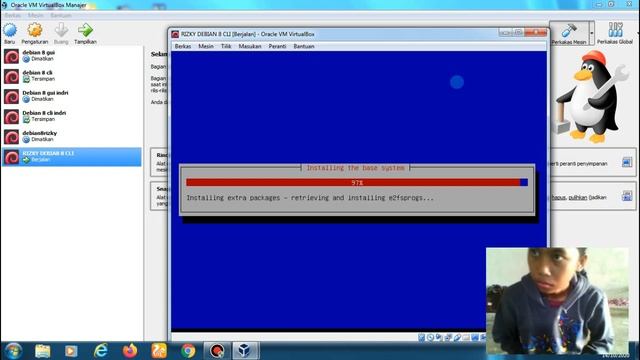Launch Internet Explorer from the taskbar
Screen dimensions: 640x360
click(x=100, y=351)
